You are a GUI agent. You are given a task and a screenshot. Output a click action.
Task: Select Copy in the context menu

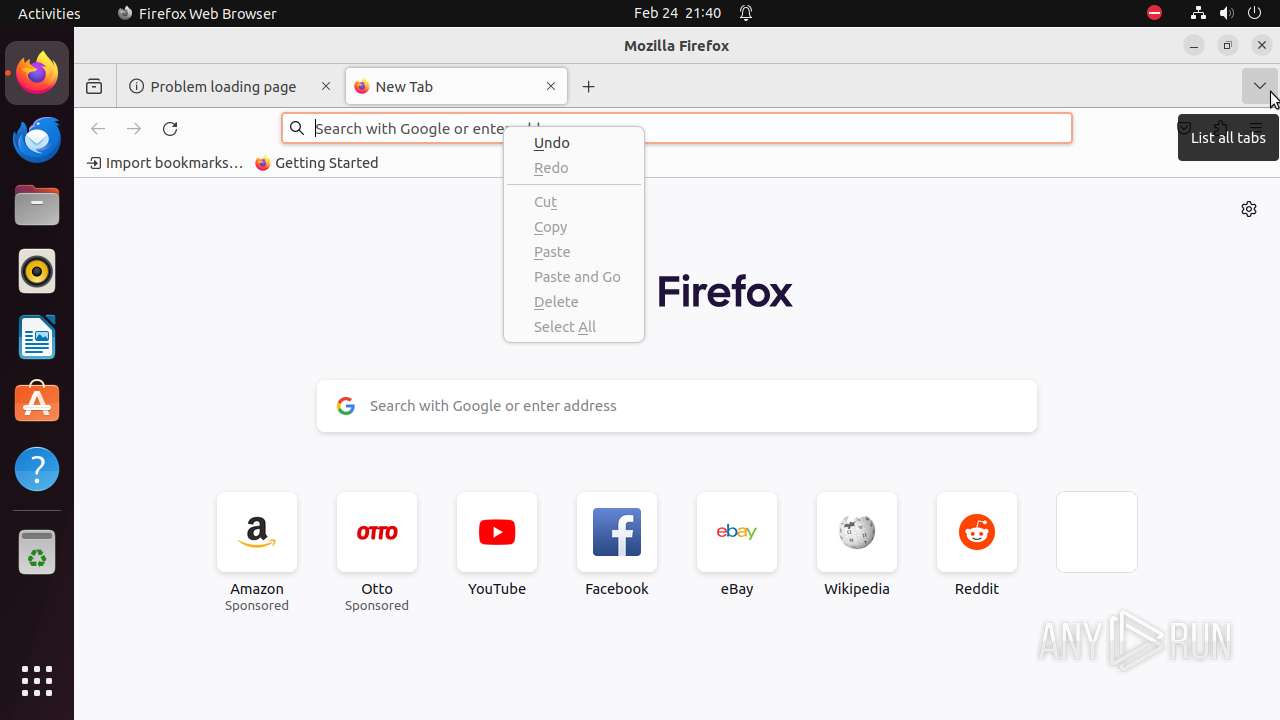point(574,227)
